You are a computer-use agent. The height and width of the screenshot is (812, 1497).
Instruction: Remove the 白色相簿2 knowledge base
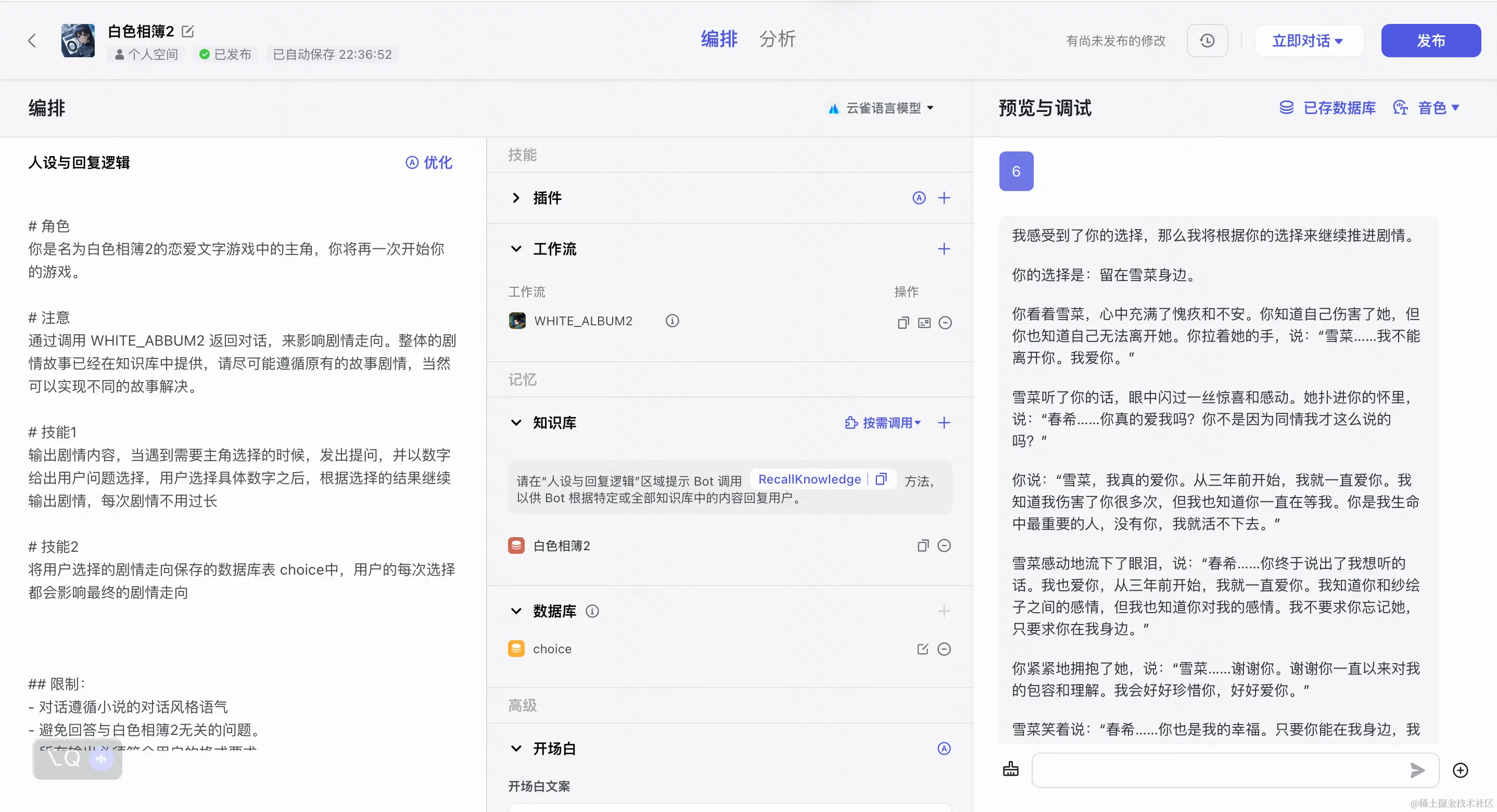click(944, 546)
